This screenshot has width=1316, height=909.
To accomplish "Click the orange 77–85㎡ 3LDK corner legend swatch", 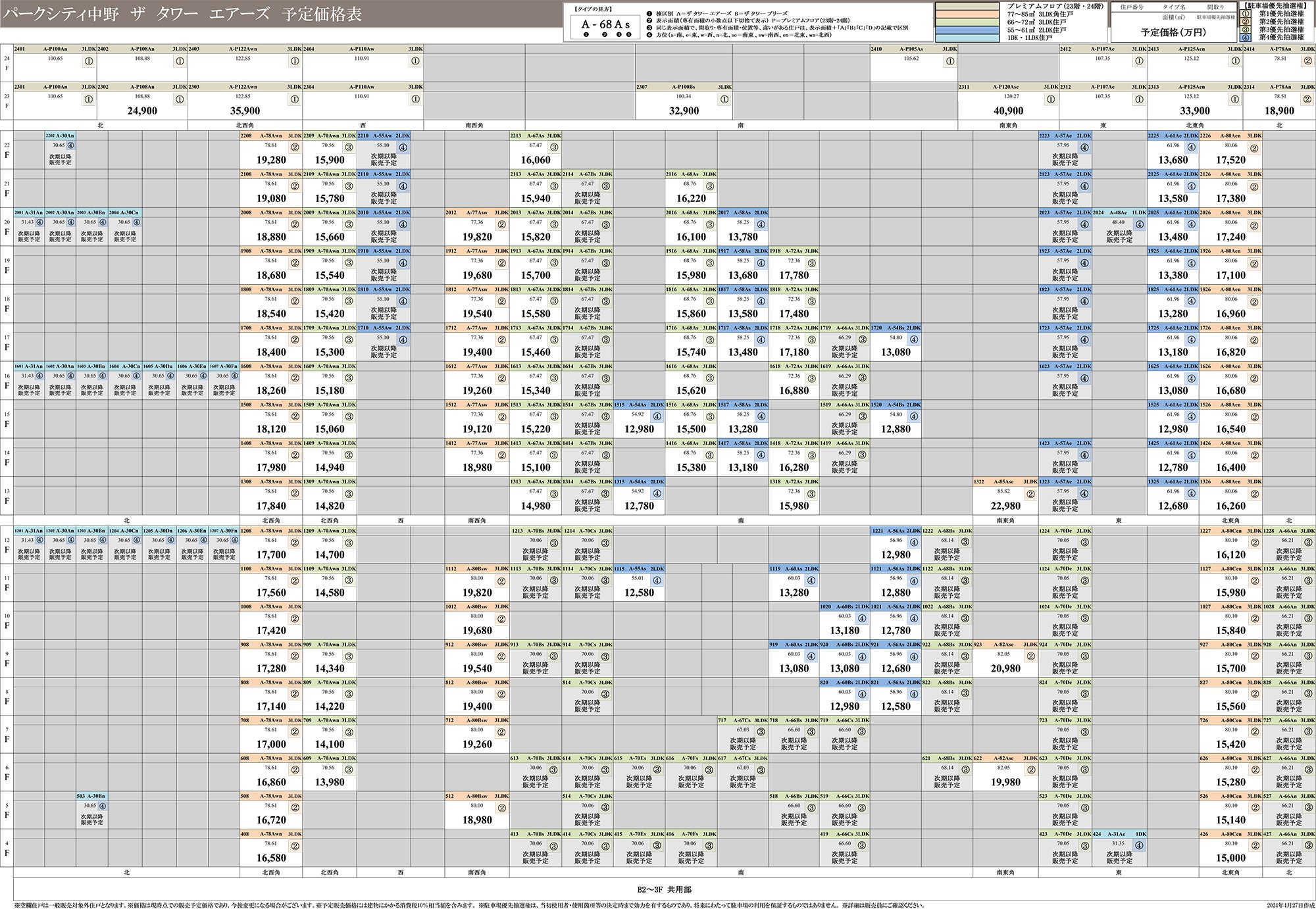I will tap(969, 14).
